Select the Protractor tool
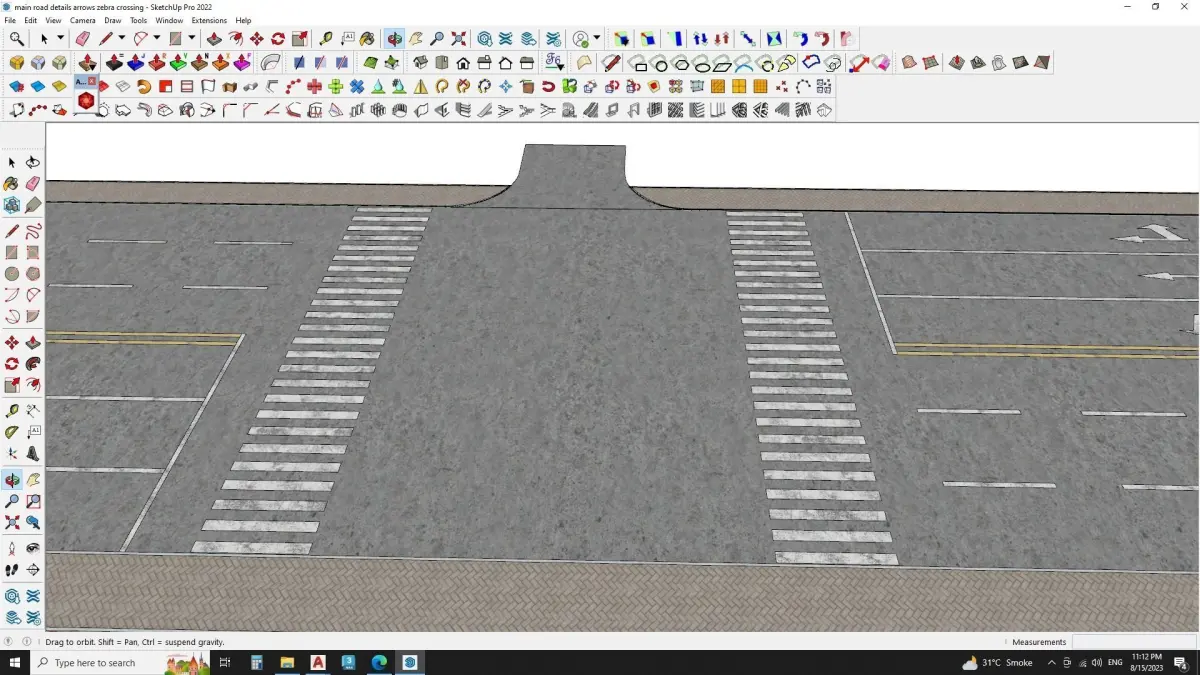This screenshot has width=1200, height=675. 12,432
